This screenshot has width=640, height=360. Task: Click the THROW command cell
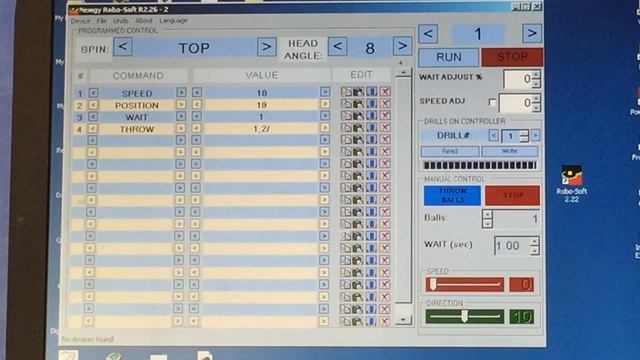[x=137, y=129]
